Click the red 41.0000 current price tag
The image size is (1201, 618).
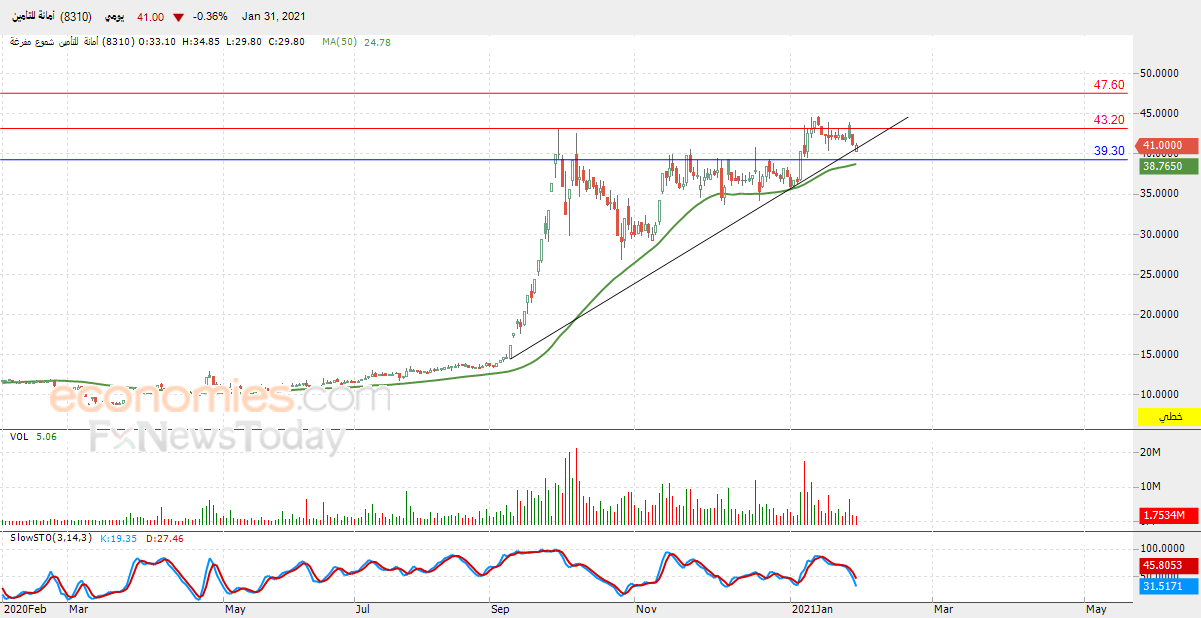point(1167,145)
